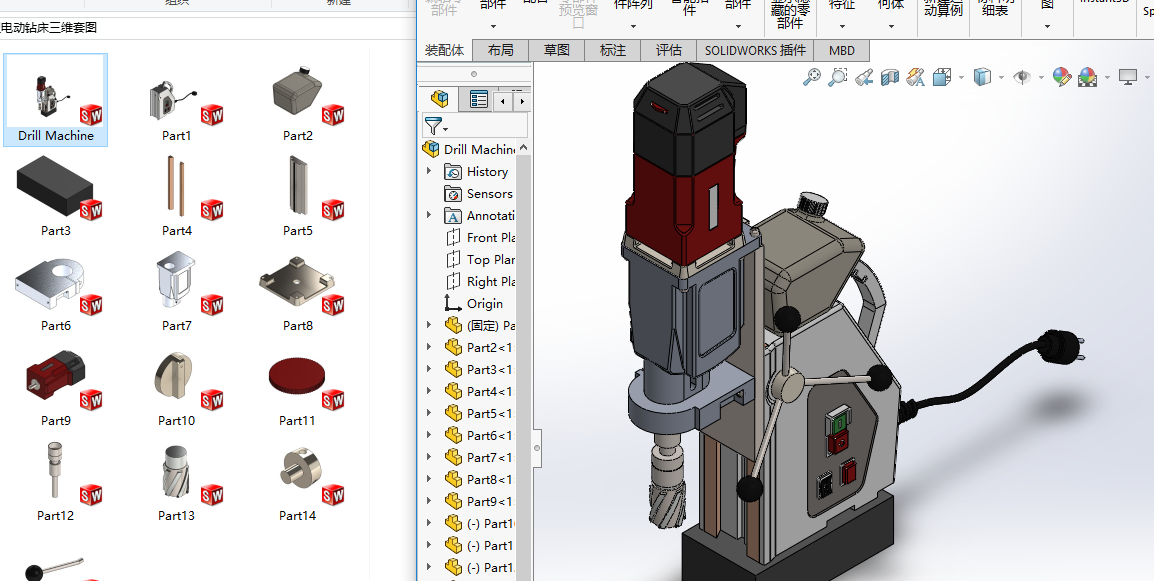Select the Origin item in the tree
Screen dimensions: 1154x581
[x=484, y=304]
